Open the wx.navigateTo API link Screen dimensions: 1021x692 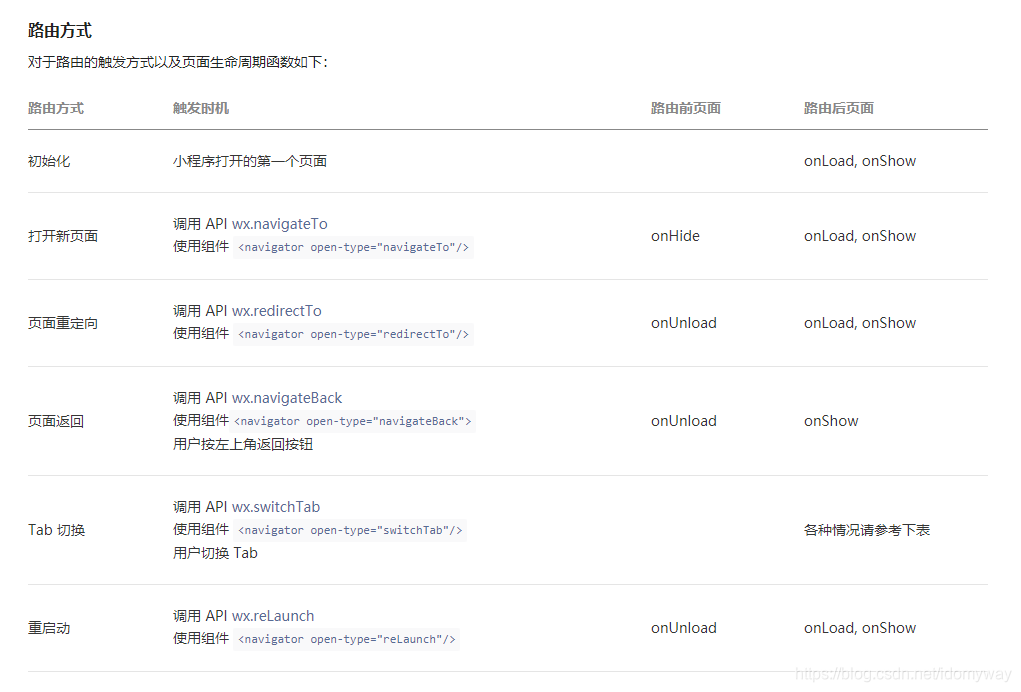280,224
